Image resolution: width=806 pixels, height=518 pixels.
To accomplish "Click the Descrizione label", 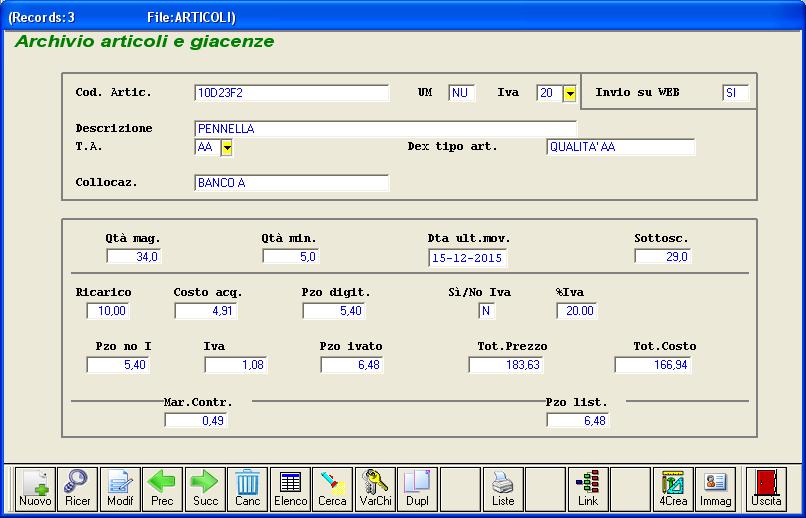I will pos(114,128).
